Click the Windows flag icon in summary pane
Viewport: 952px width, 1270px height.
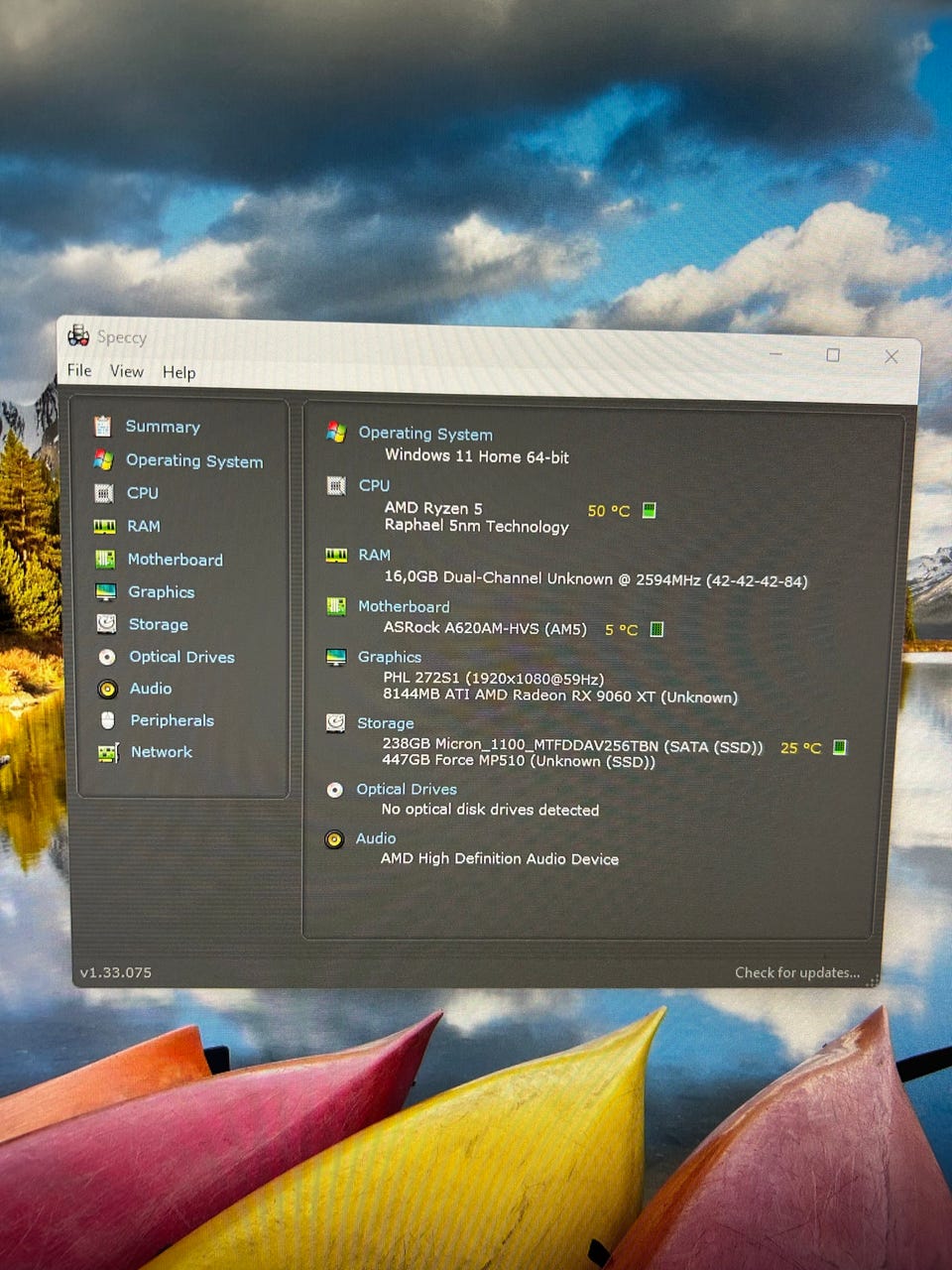tap(336, 433)
